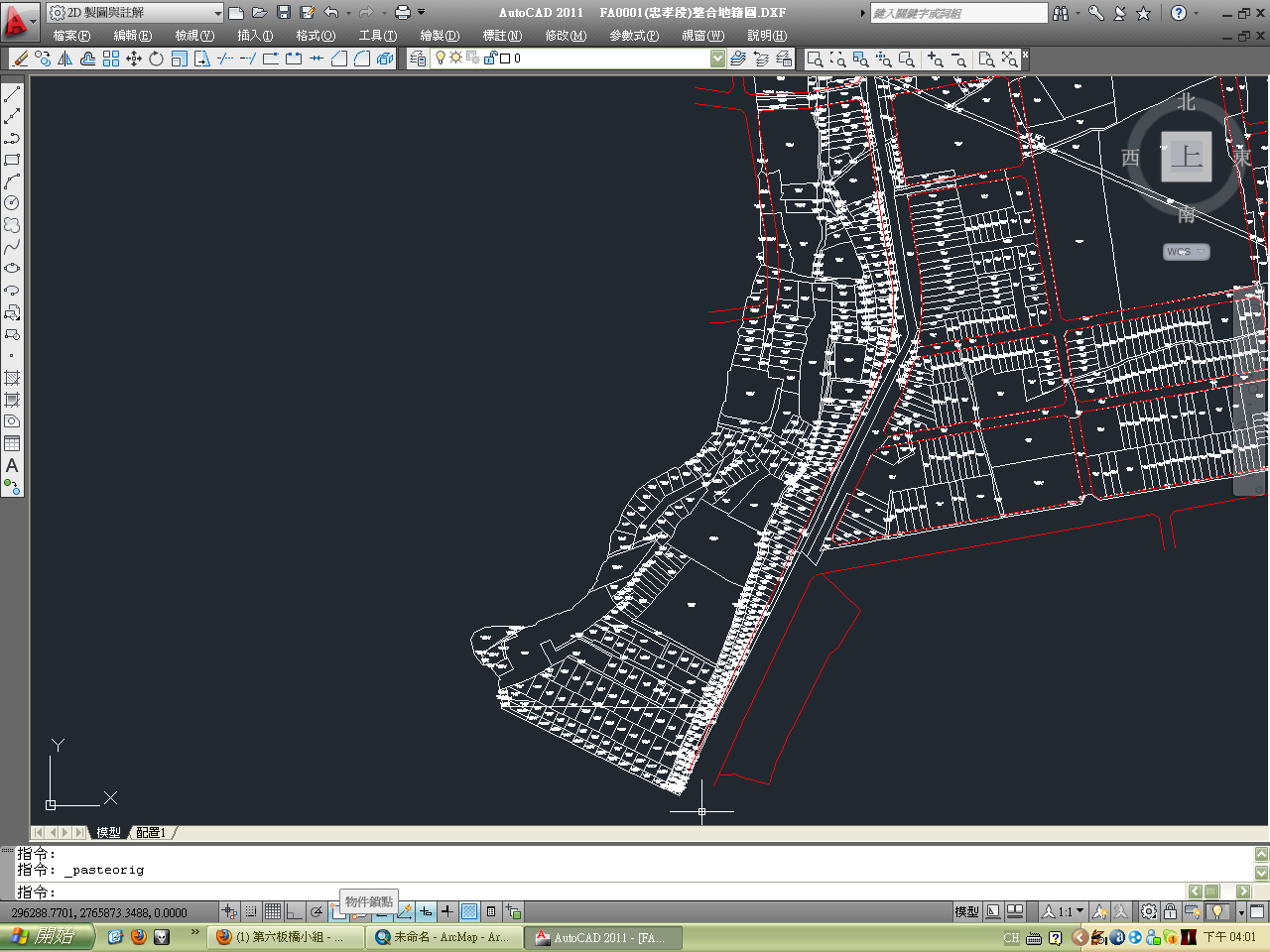Toggle Dynamic Input in the status bar
The height and width of the screenshot is (952, 1270).
(426, 911)
